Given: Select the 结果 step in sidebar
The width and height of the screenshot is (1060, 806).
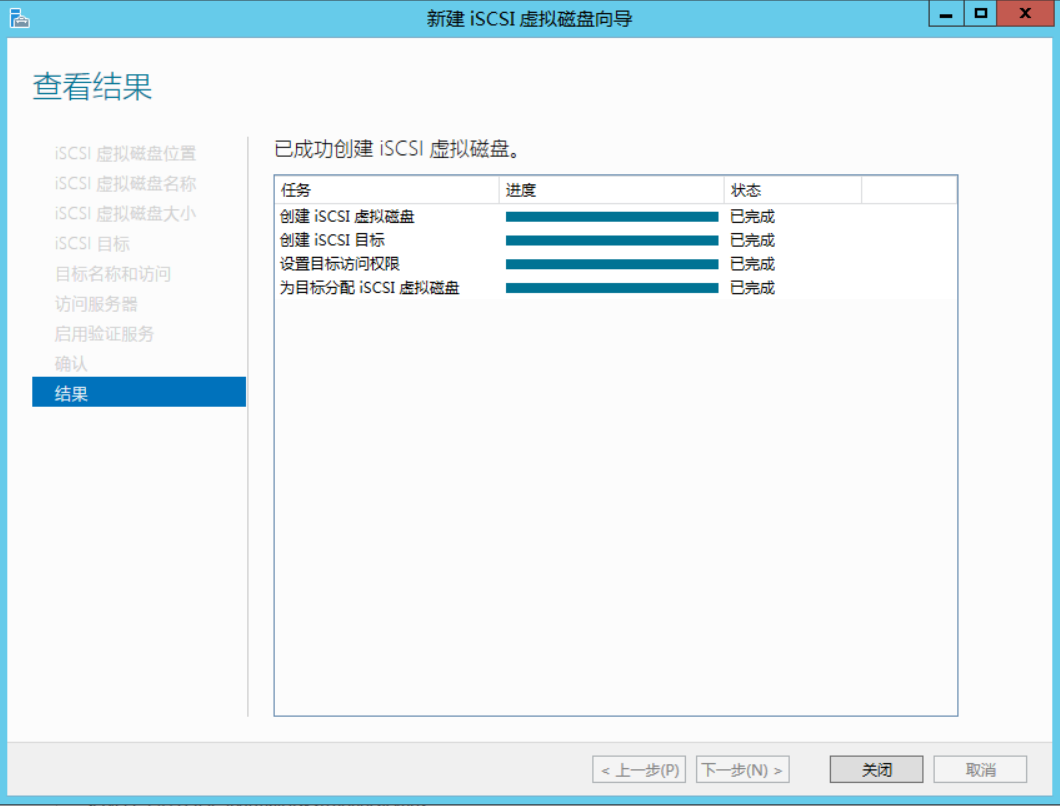Looking at the screenshot, I should (x=139, y=392).
